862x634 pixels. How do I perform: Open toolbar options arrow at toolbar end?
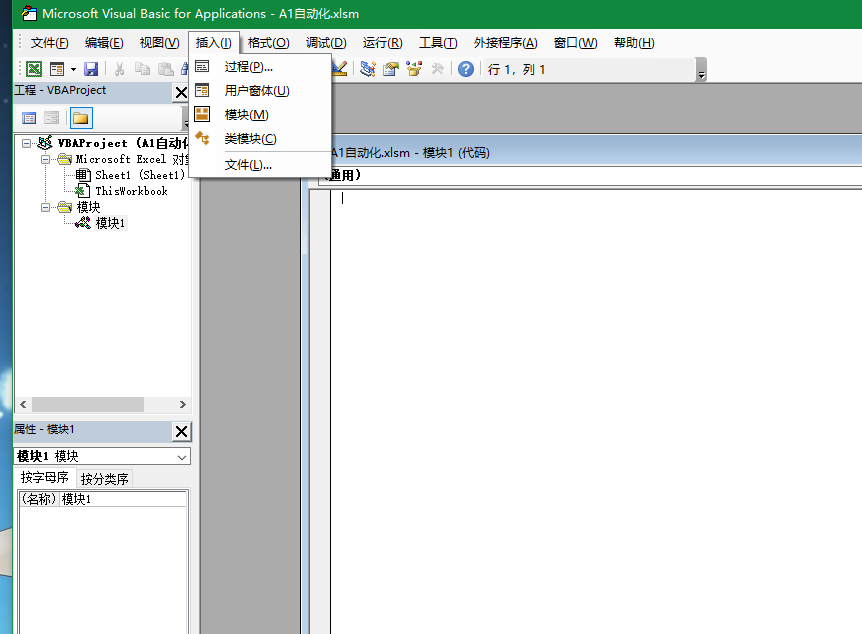click(701, 70)
